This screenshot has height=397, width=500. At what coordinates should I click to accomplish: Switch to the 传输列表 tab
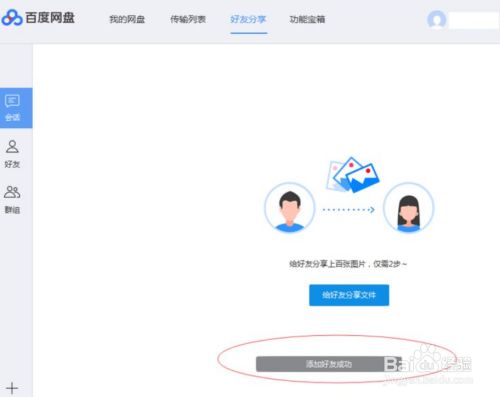(188, 19)
